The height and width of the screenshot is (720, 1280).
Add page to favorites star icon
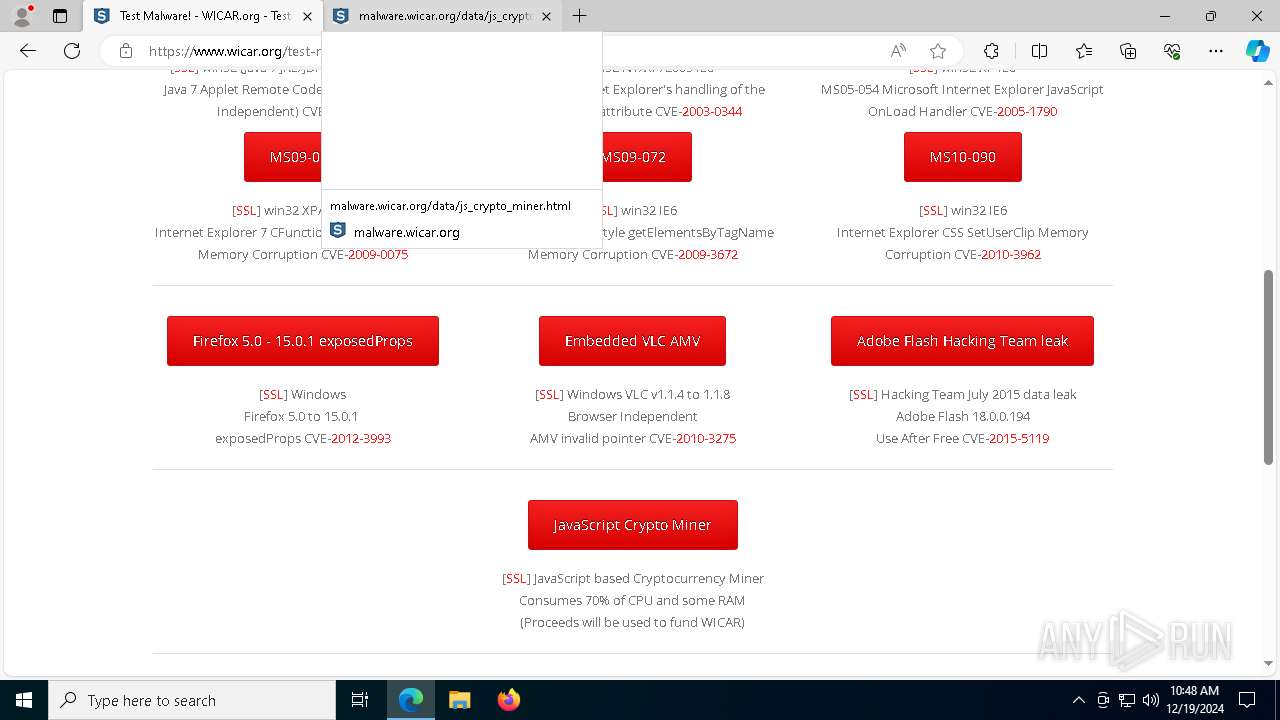coord(937,51)
